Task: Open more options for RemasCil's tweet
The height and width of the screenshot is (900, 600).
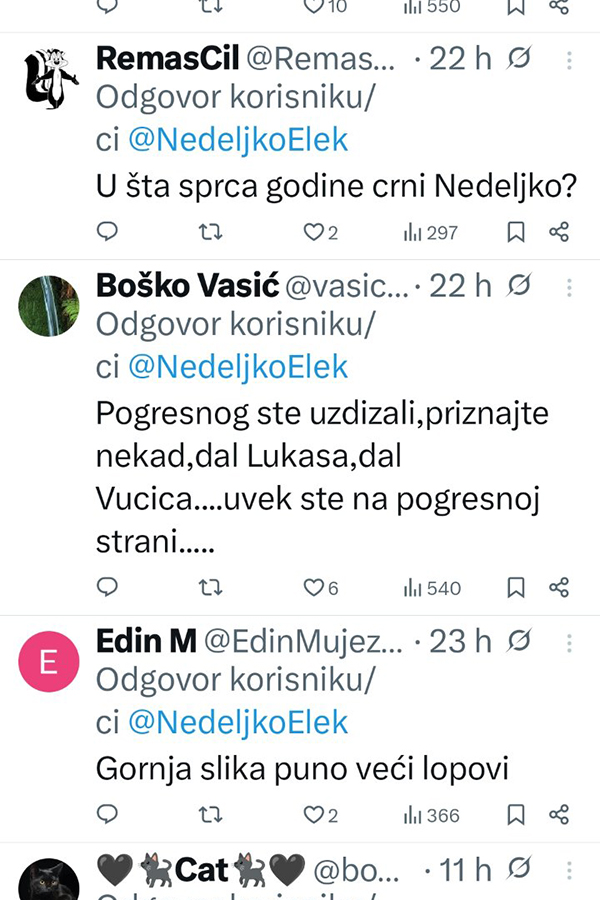Action: click(x=569, y=60)
